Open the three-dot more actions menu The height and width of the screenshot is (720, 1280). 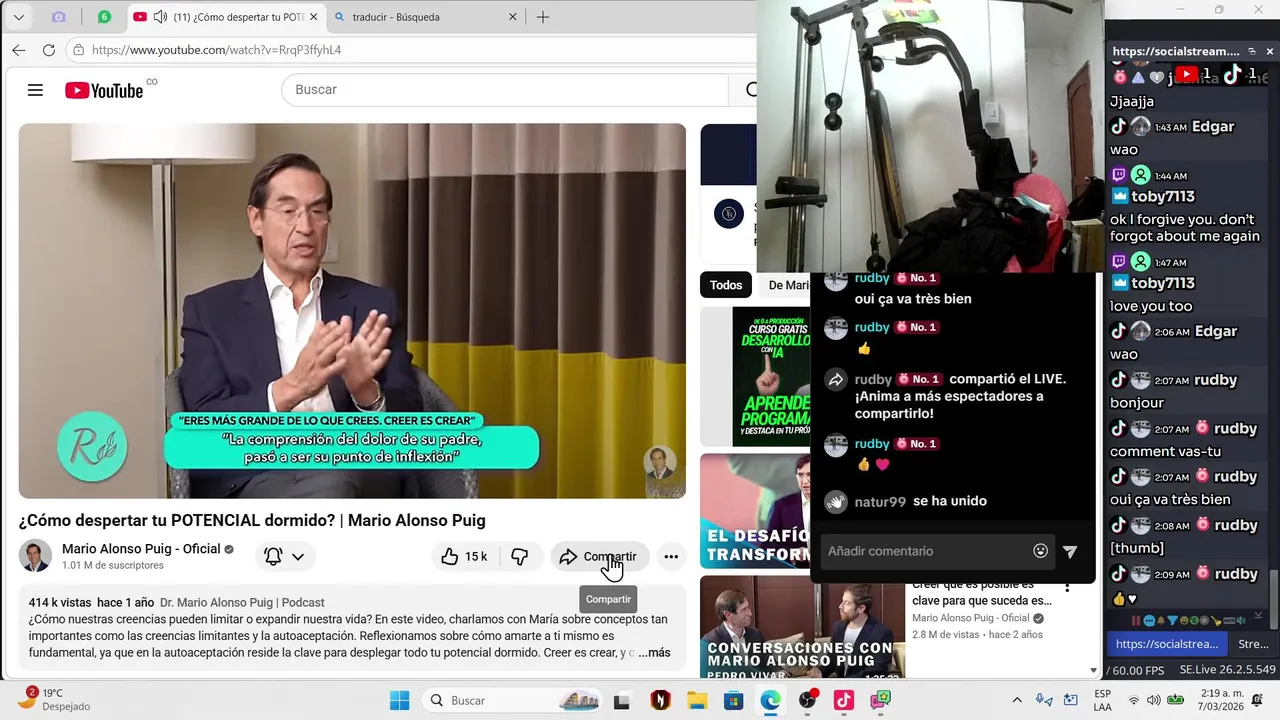[671, 556]
